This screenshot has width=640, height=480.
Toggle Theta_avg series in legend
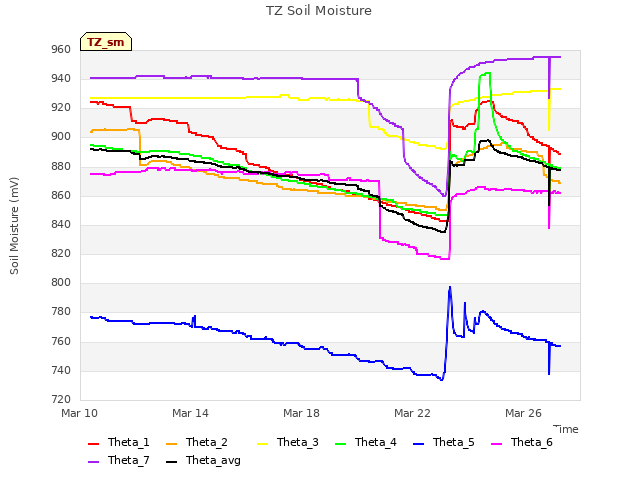point(203,460)
